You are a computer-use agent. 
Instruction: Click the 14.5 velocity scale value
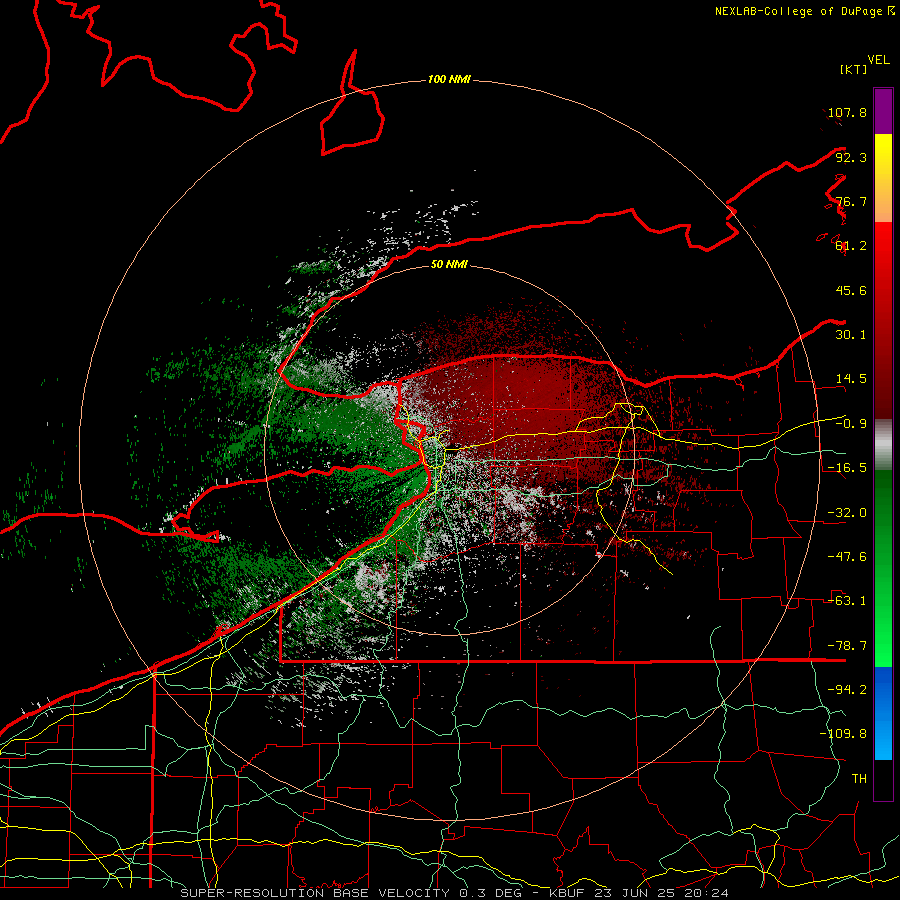(x=851, y=379)
